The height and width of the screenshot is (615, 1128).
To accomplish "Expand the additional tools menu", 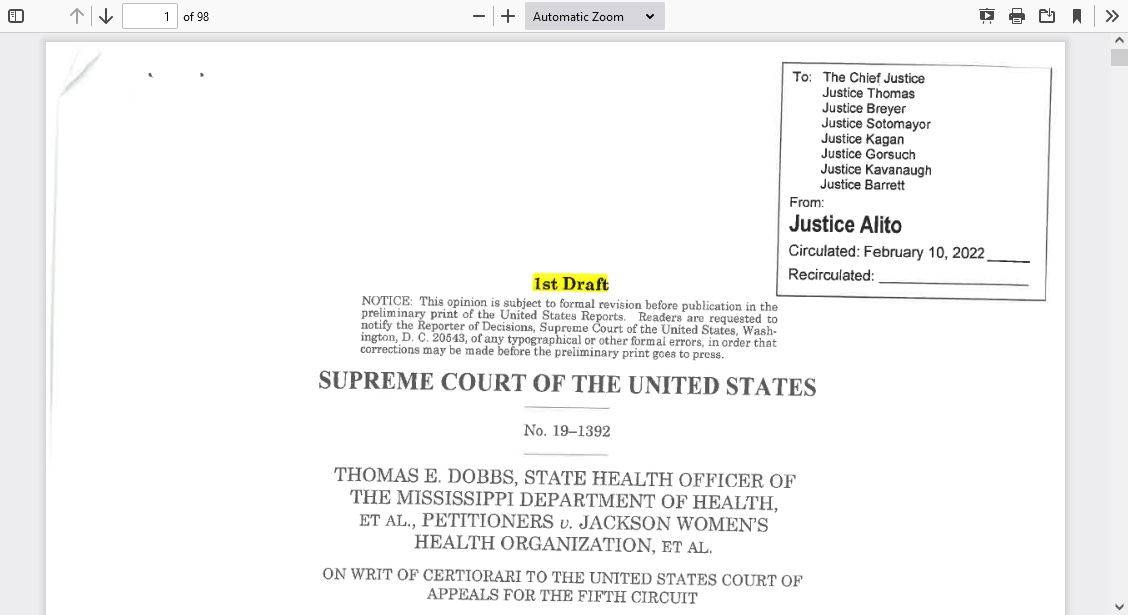I will click(x=1111, y=16).
